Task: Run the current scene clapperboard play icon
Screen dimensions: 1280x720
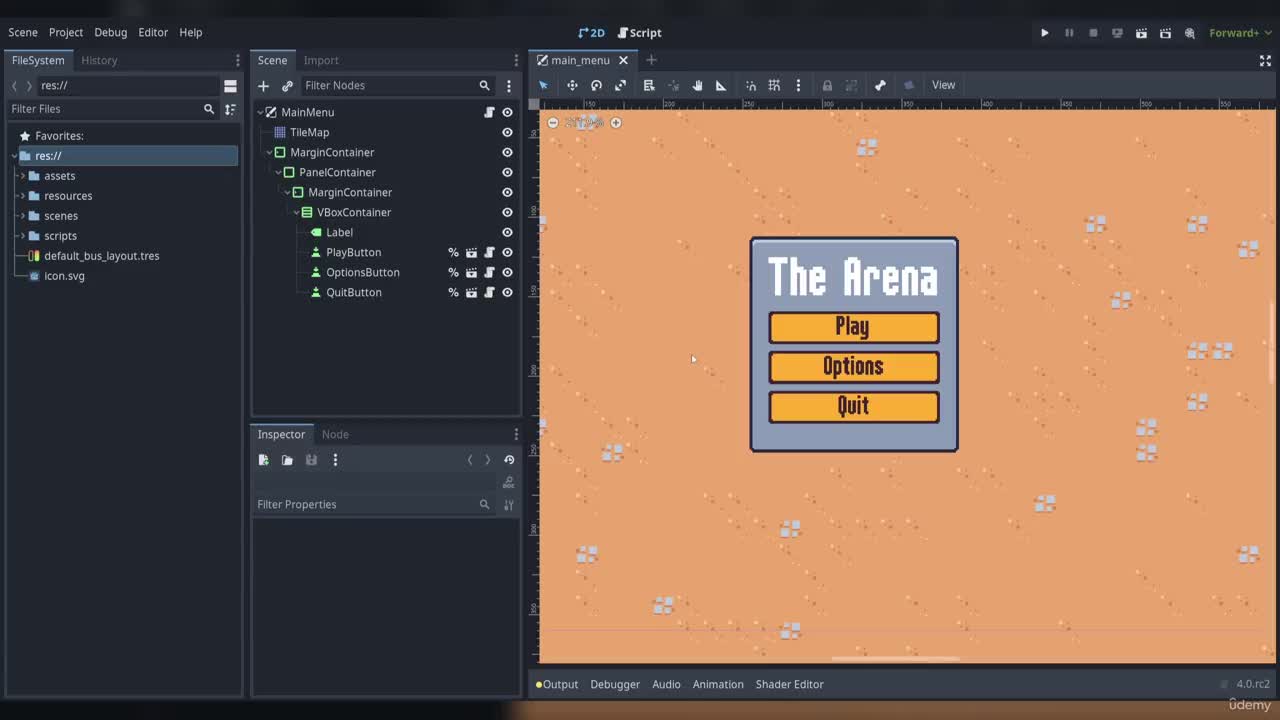Action: pos(1141,33)
